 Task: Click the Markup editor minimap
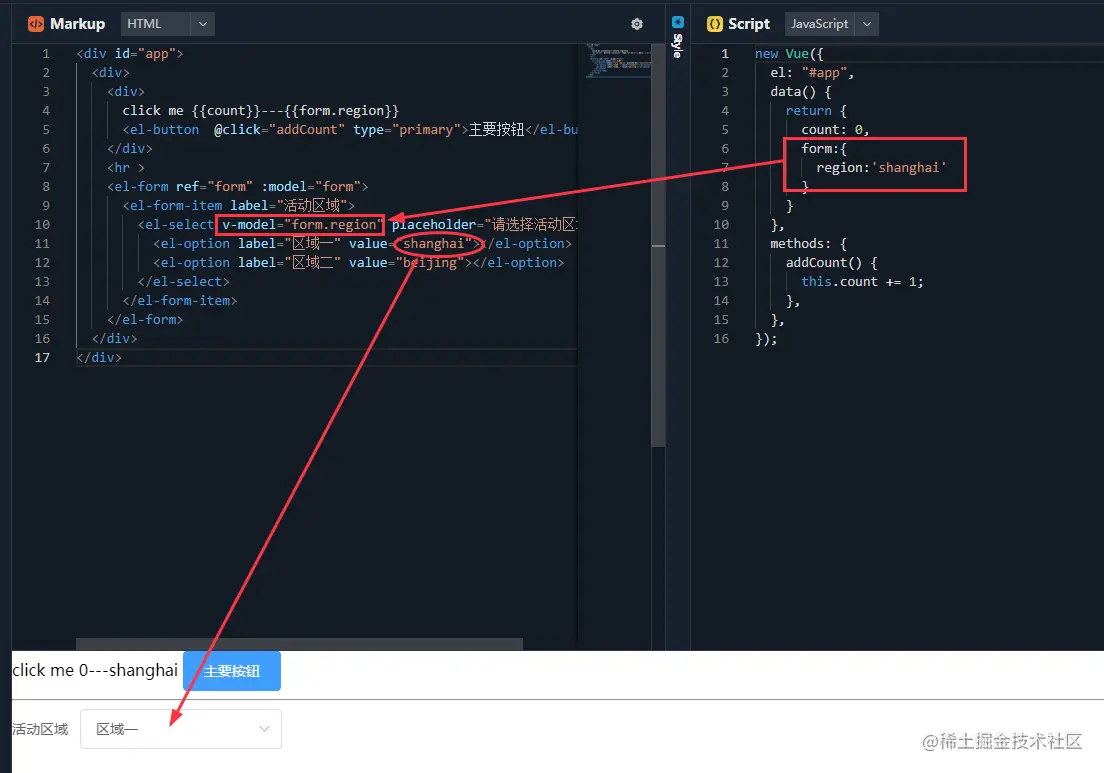click(618, 60)
